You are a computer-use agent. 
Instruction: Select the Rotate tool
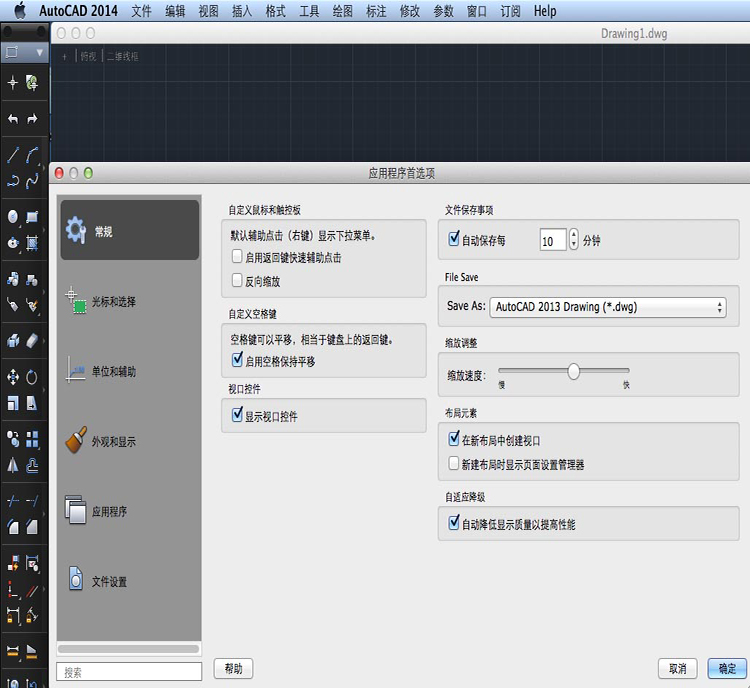click(32, 377)
